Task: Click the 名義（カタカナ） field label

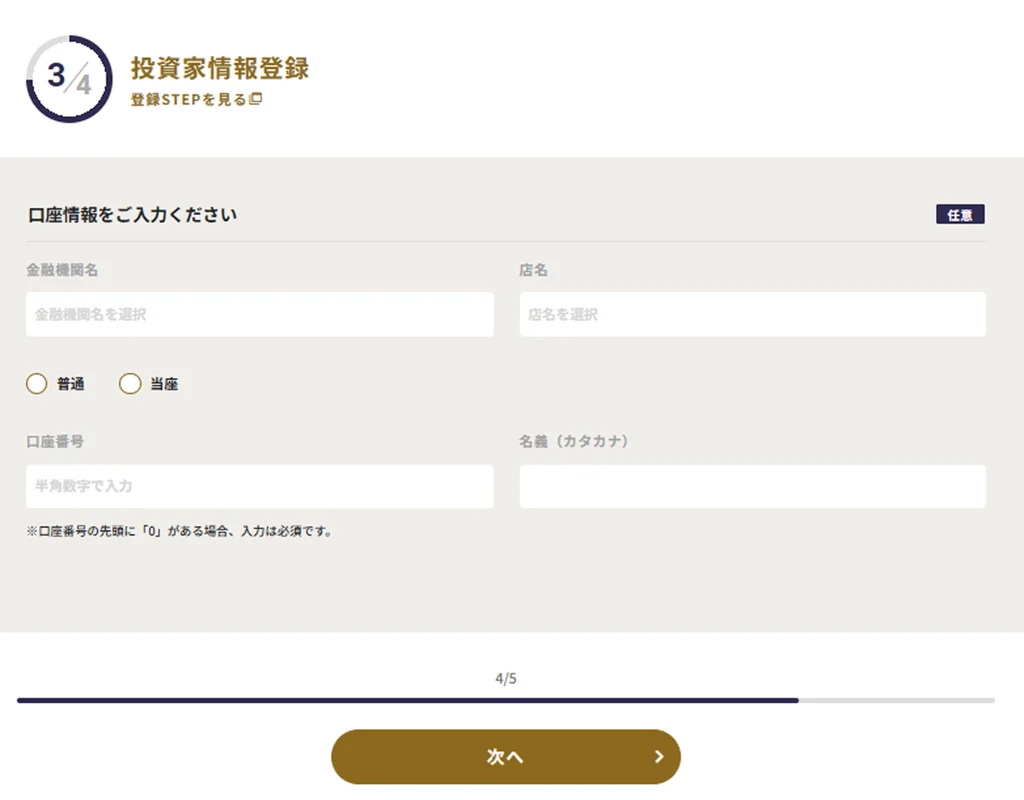Action: tap(574, 441)
